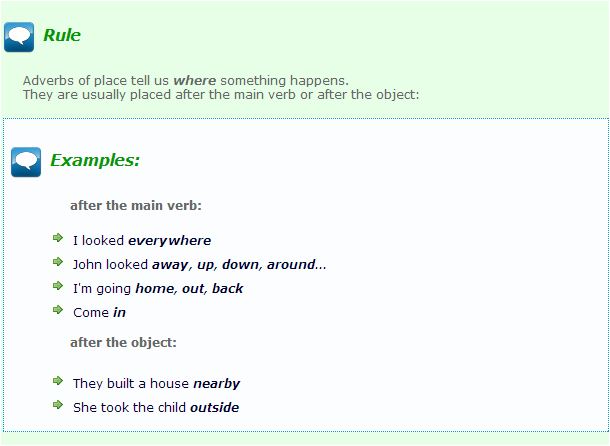610x446 pixels.
Task: Click the speech bubble icon beside Examples
Action: [26, 162]
